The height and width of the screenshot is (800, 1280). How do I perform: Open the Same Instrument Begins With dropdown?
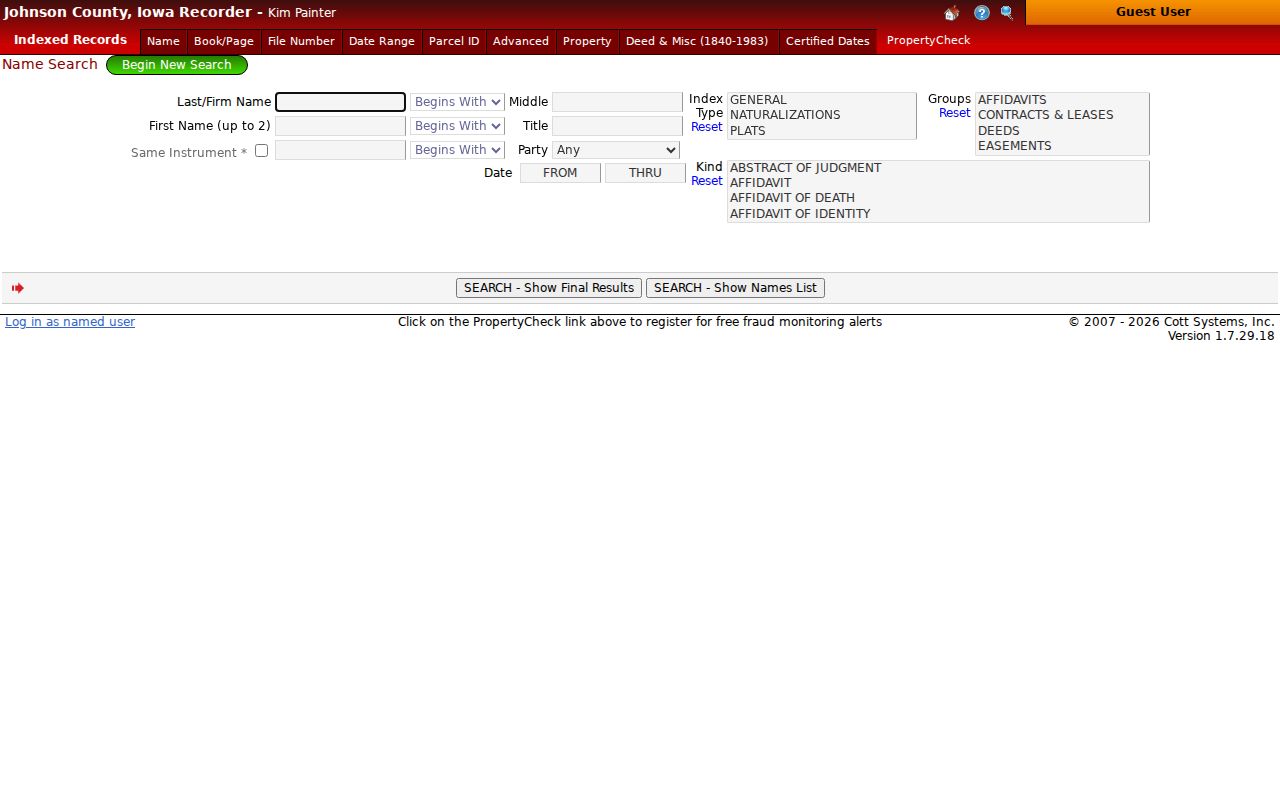tap(457, 150)
